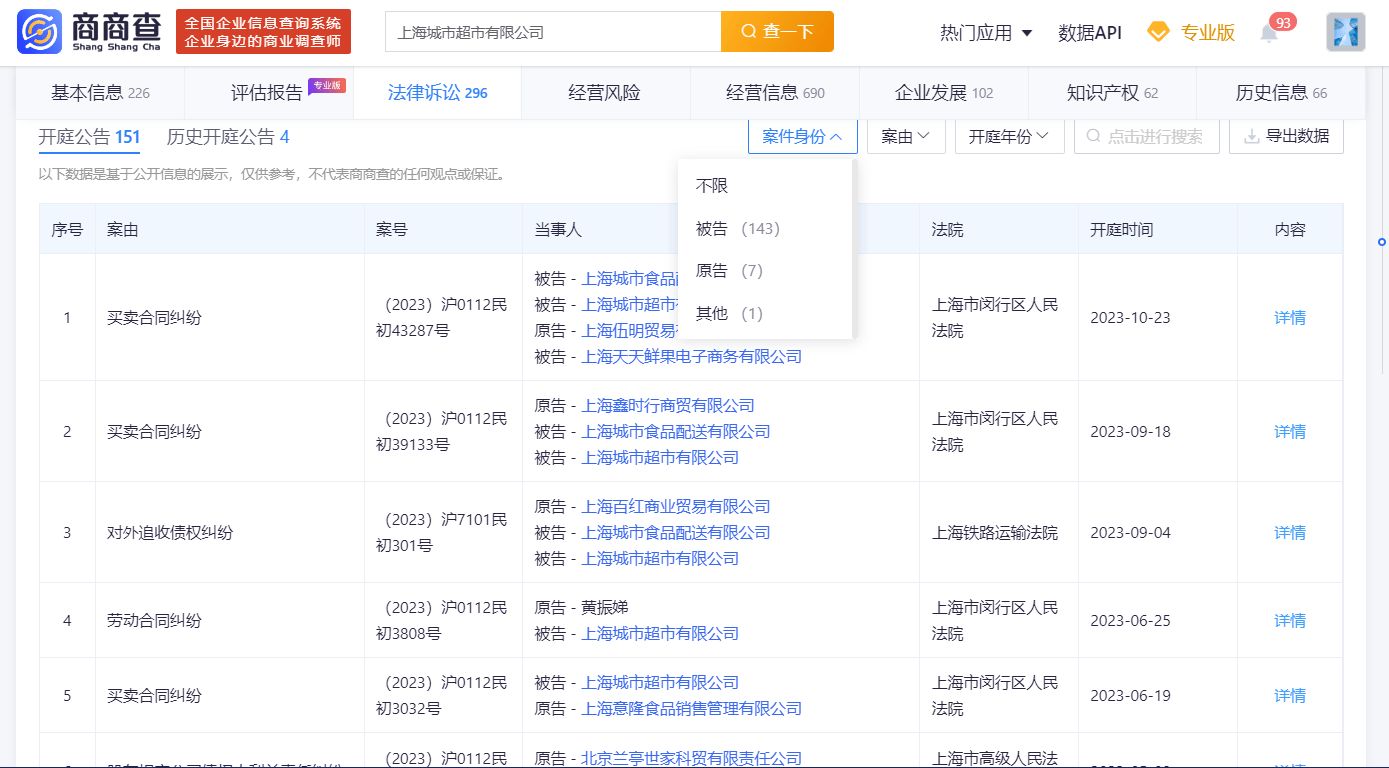Select the 法律诉讼 tab
The width and height of the screenshot is (1389, 768).
coord(437,93)
